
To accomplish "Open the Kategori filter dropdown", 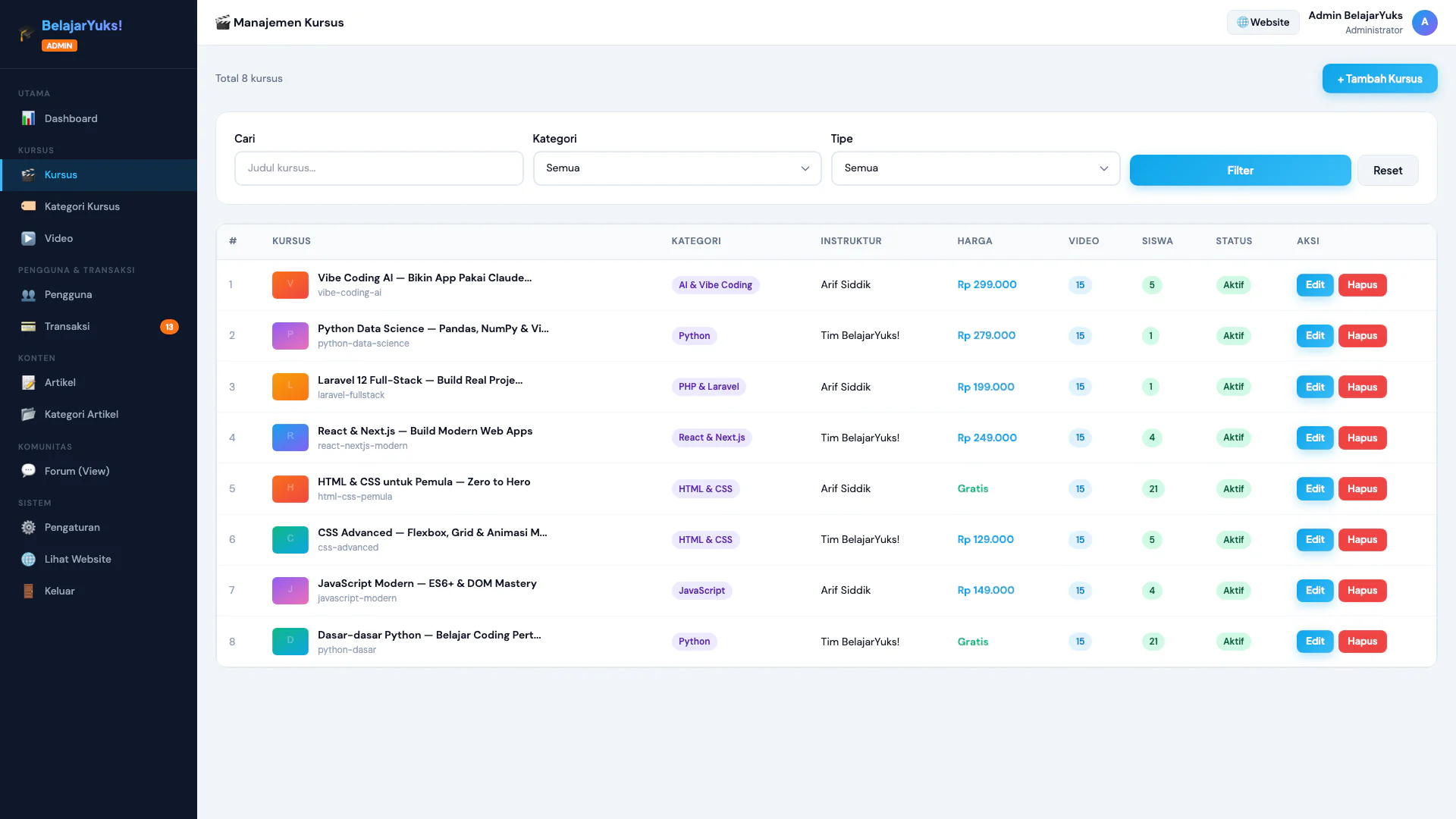I will click(x=677, y=168).
